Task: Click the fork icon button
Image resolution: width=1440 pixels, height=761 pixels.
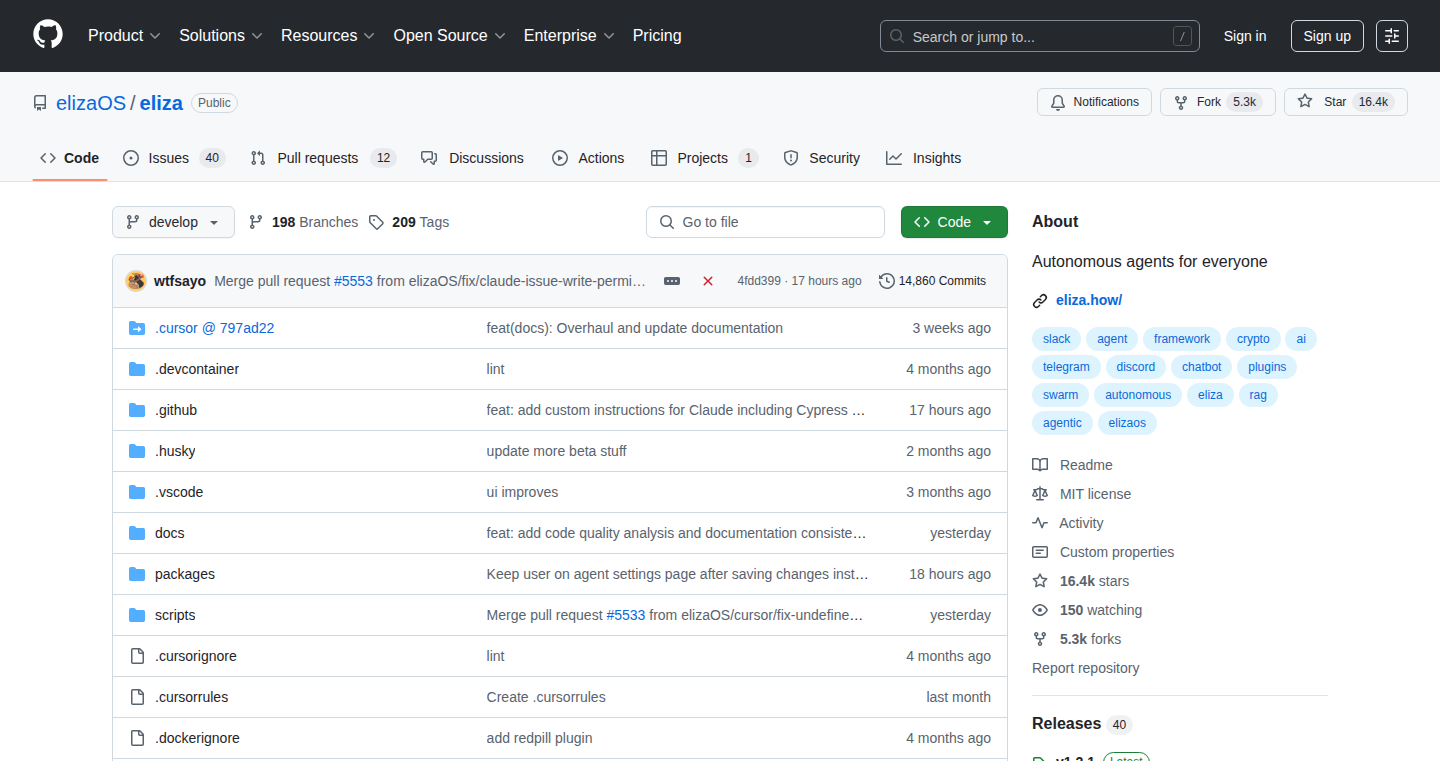Action: (1181, 102)
